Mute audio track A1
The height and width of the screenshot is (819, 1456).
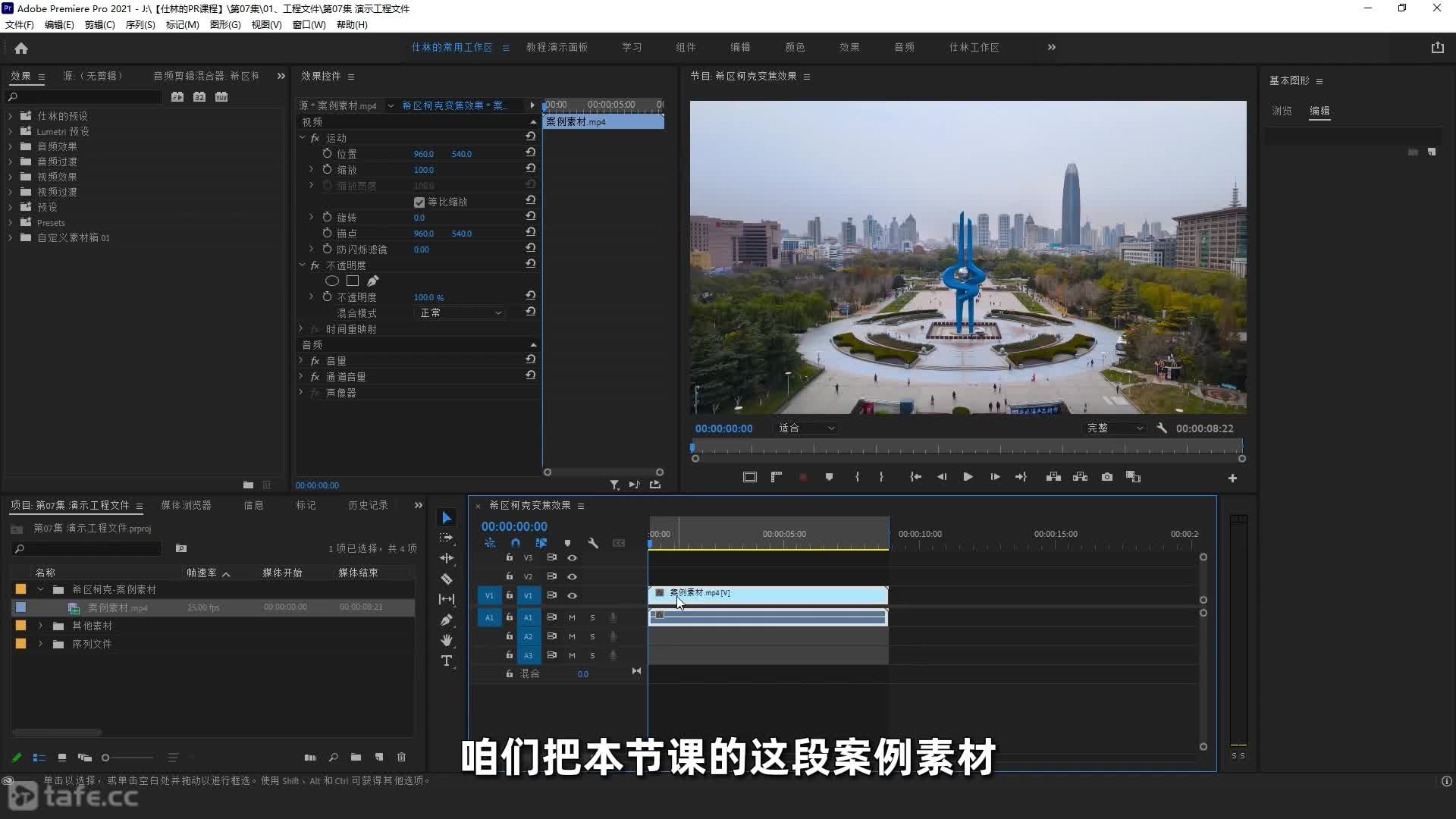572,617
